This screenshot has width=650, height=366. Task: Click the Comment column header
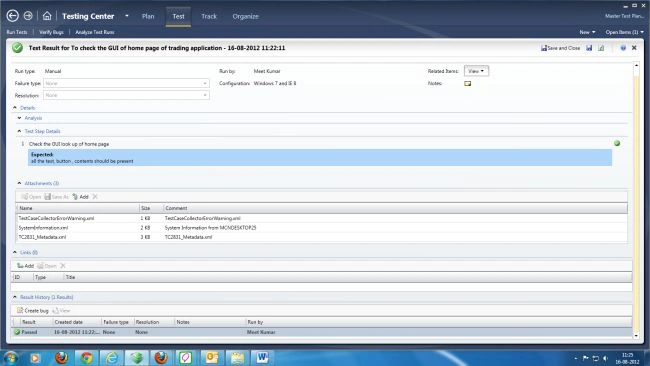point(395,208)
